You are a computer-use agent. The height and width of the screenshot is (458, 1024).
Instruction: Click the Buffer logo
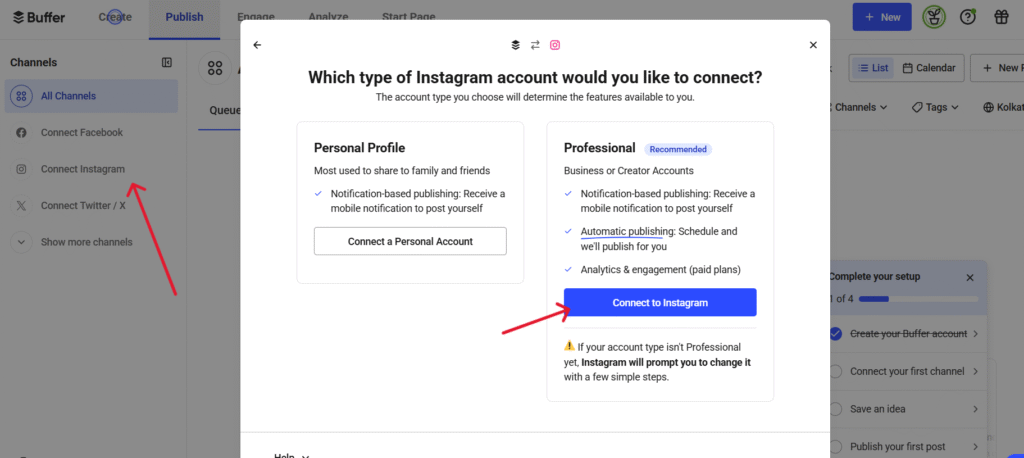(x=39, y=17)
